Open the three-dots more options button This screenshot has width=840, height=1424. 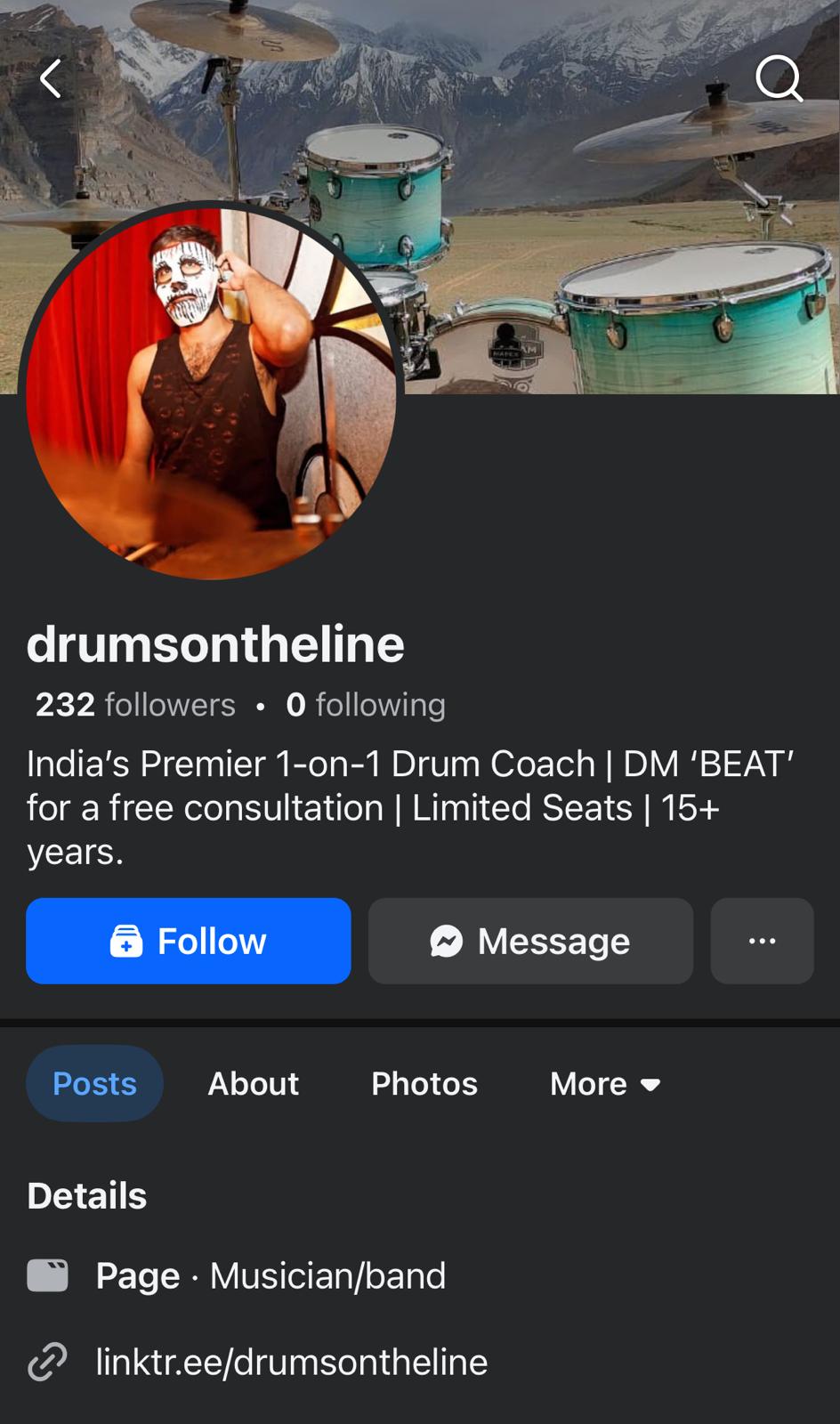pyautogui.click(x=762, y=941)
